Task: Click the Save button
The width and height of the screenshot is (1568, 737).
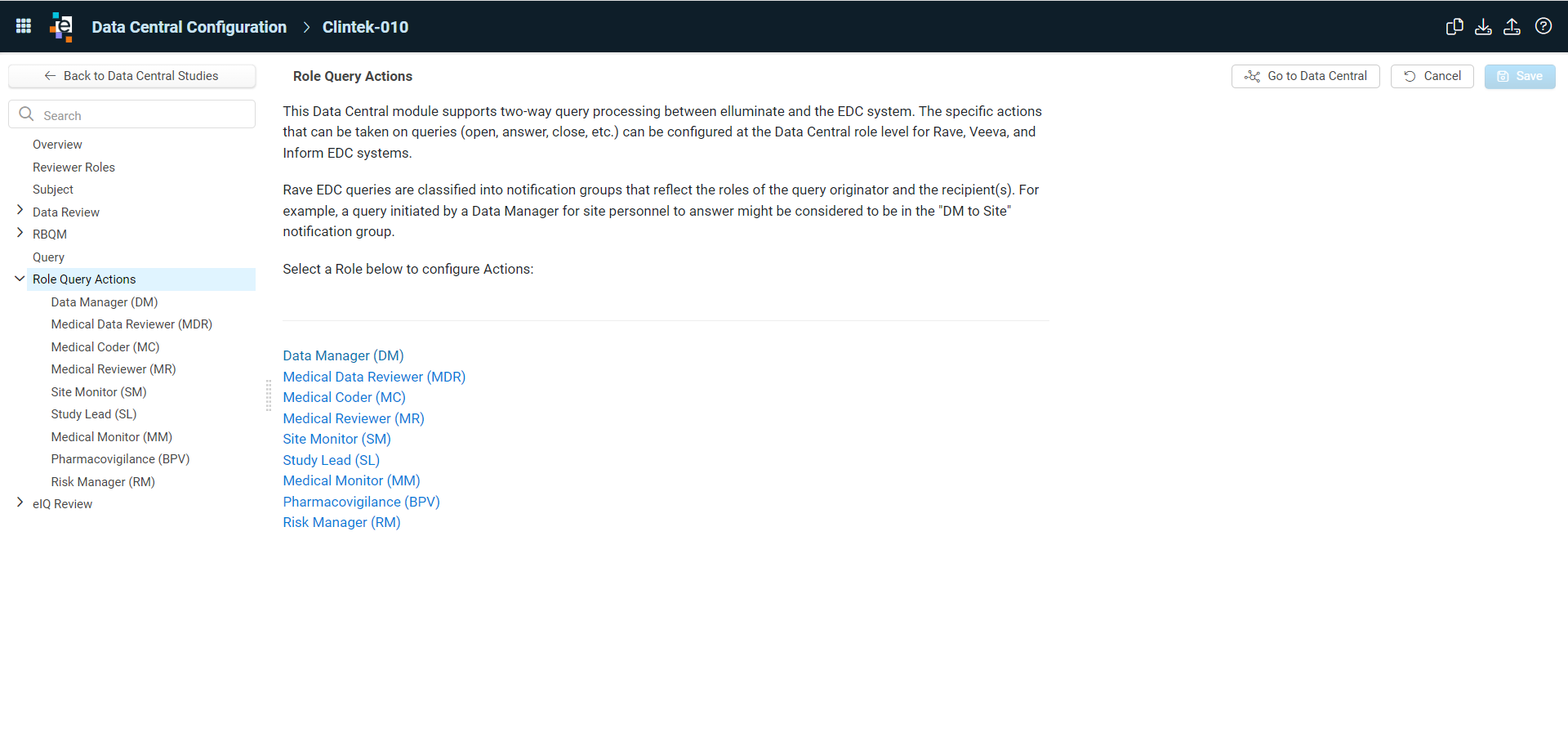Action: [1520, 76]
